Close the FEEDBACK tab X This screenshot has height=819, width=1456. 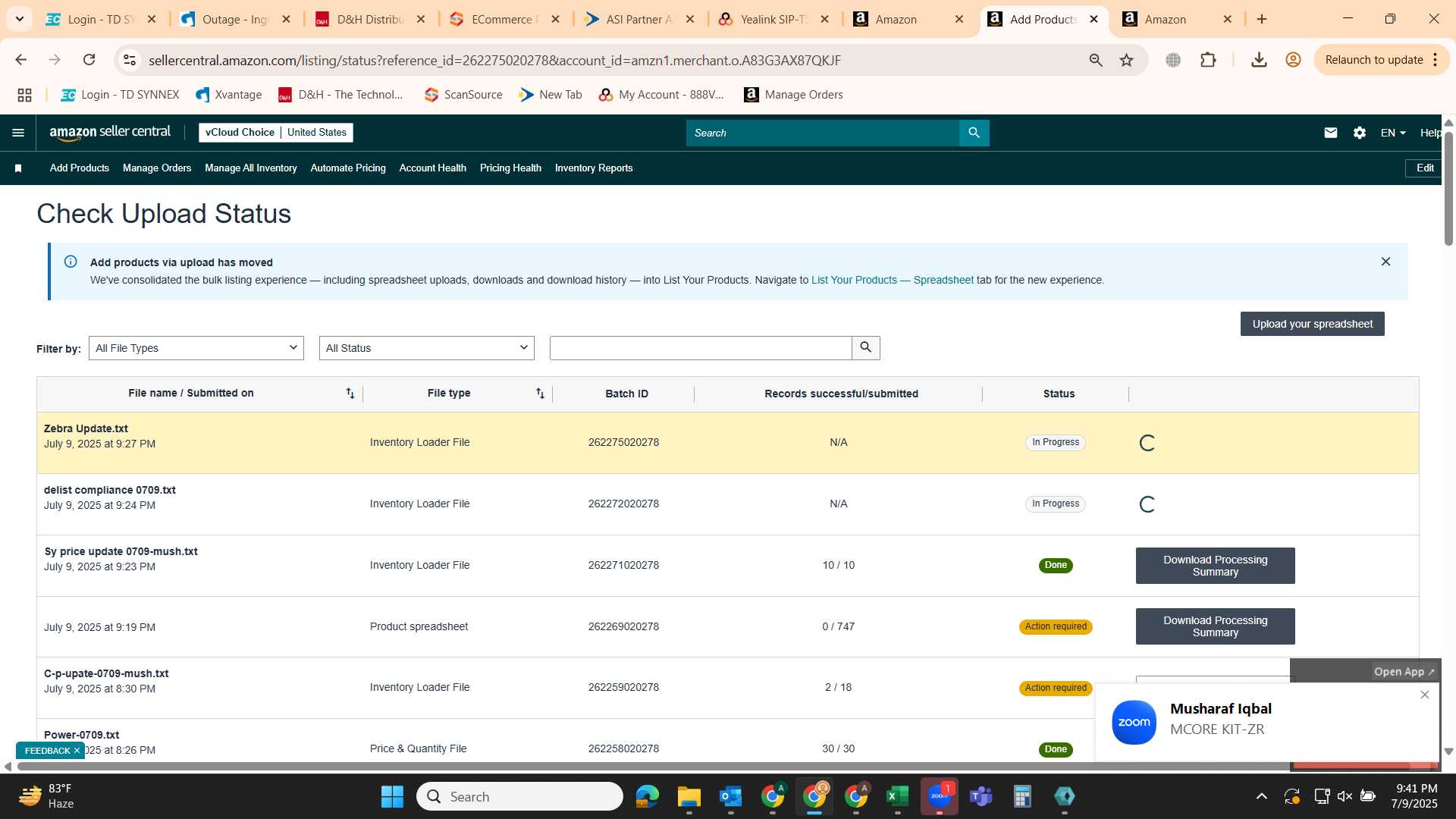(77, 751)
